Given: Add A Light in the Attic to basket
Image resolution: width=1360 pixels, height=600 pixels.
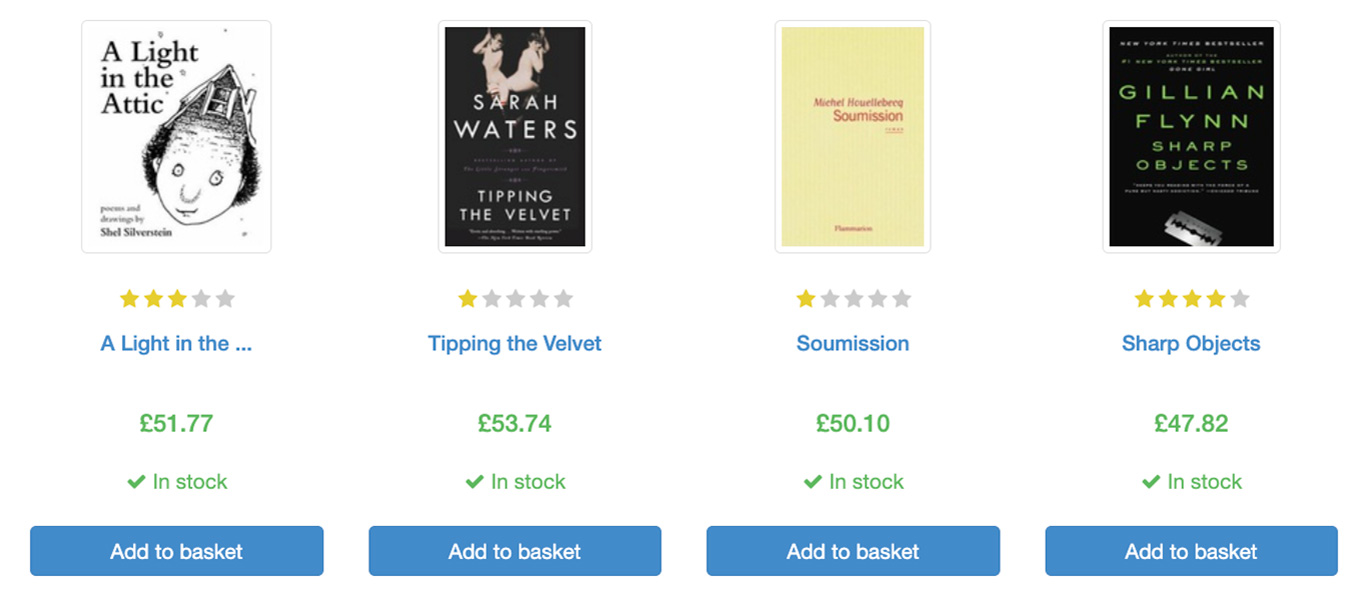Looking at the screenshot, I should click(177, 551).
